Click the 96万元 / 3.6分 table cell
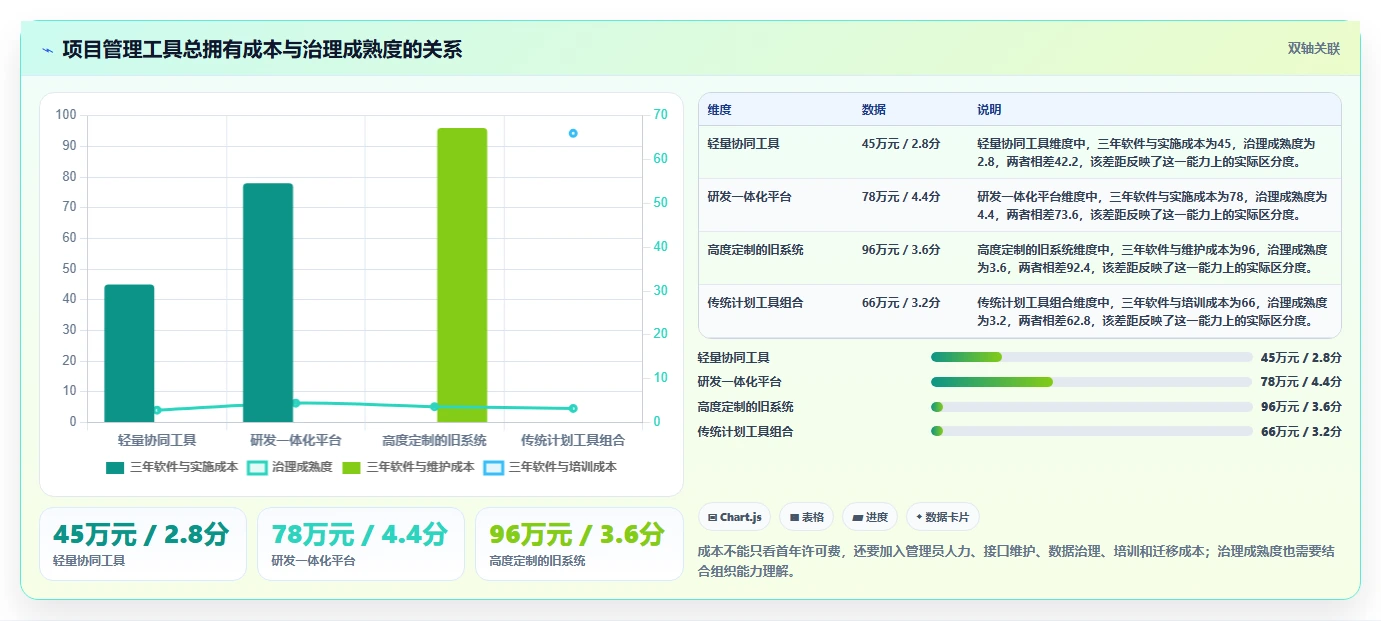Screen dimensions: 1381x621 click(x=901, y=249)
